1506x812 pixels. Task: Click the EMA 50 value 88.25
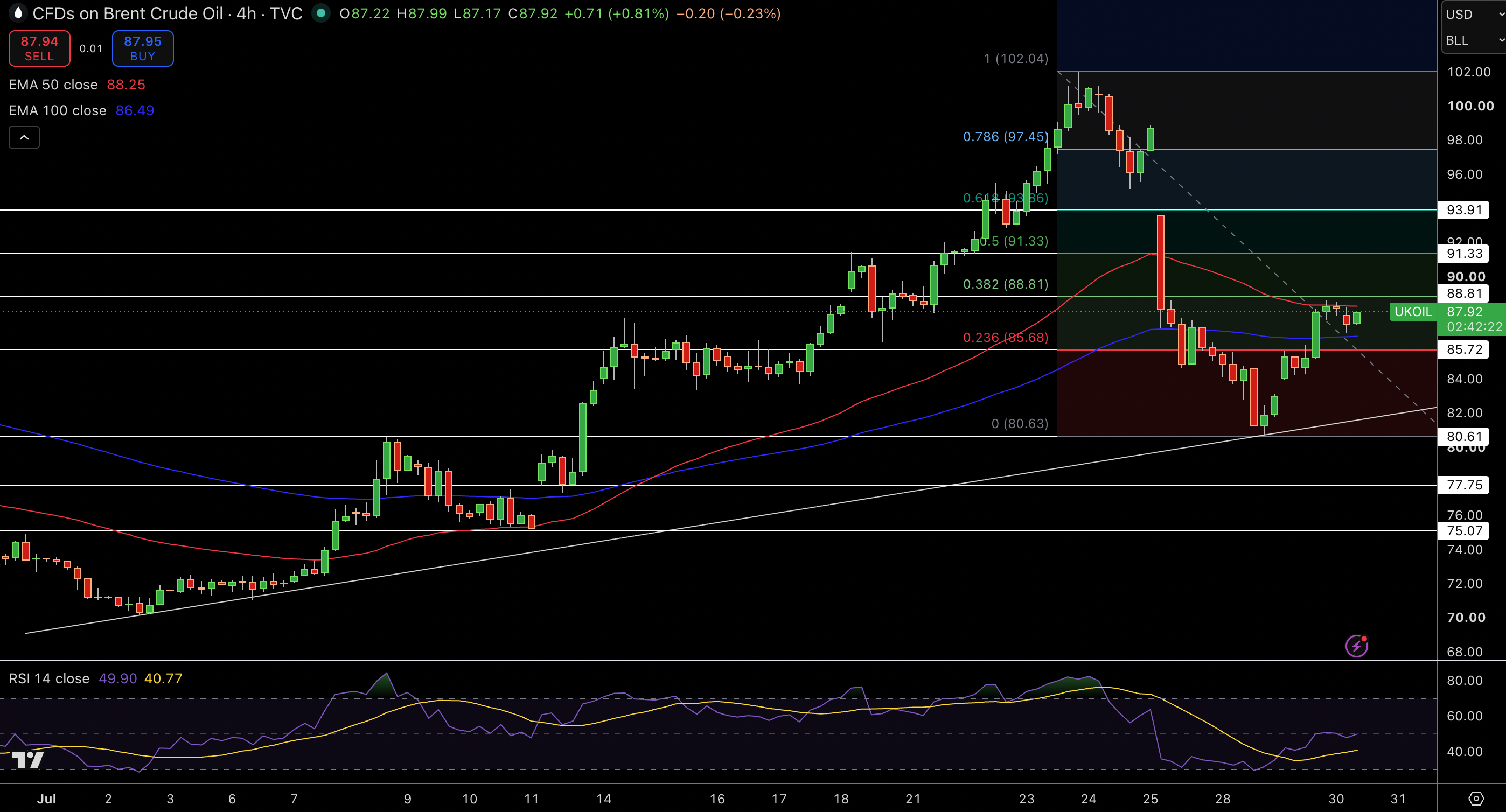click(x=125, y=85)
